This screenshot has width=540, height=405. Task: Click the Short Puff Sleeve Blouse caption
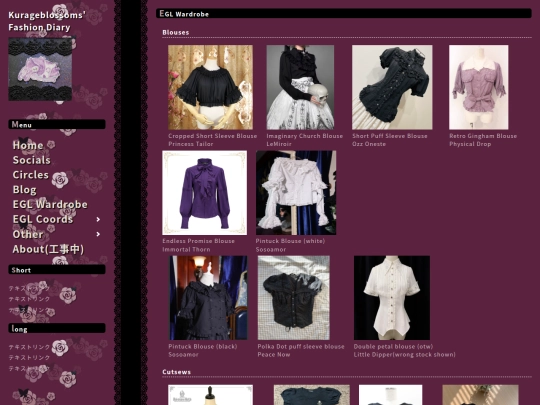(390, 136)
